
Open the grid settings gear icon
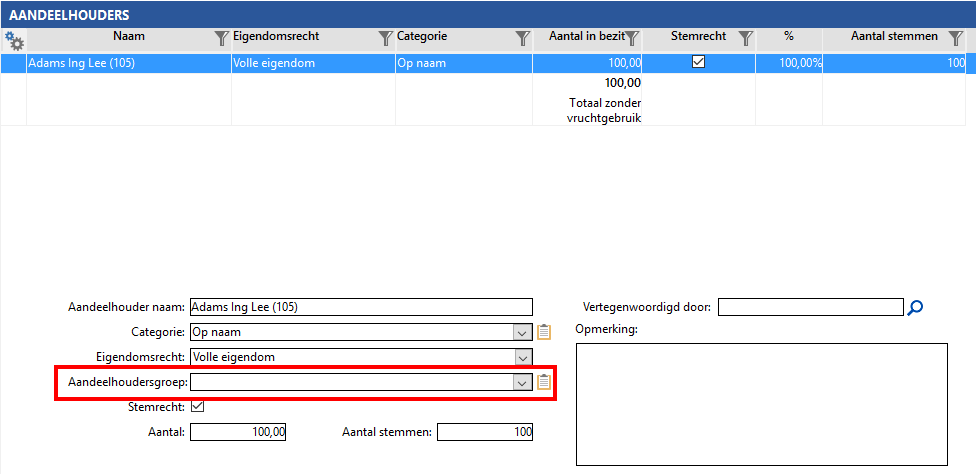[14, 41]
